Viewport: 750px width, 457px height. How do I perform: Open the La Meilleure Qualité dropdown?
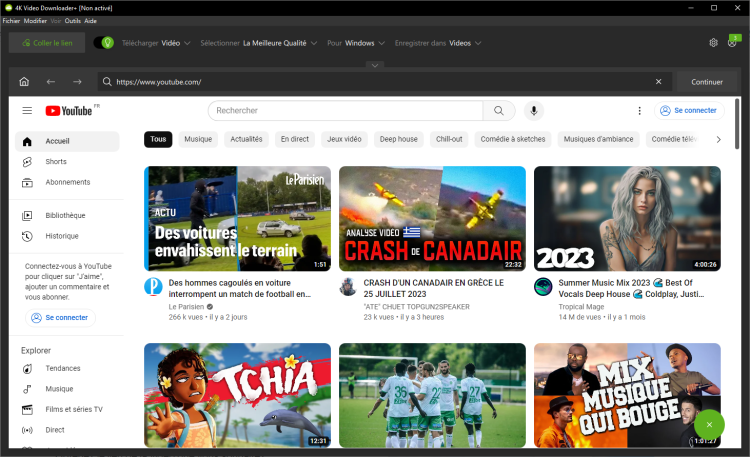point(259,43)
